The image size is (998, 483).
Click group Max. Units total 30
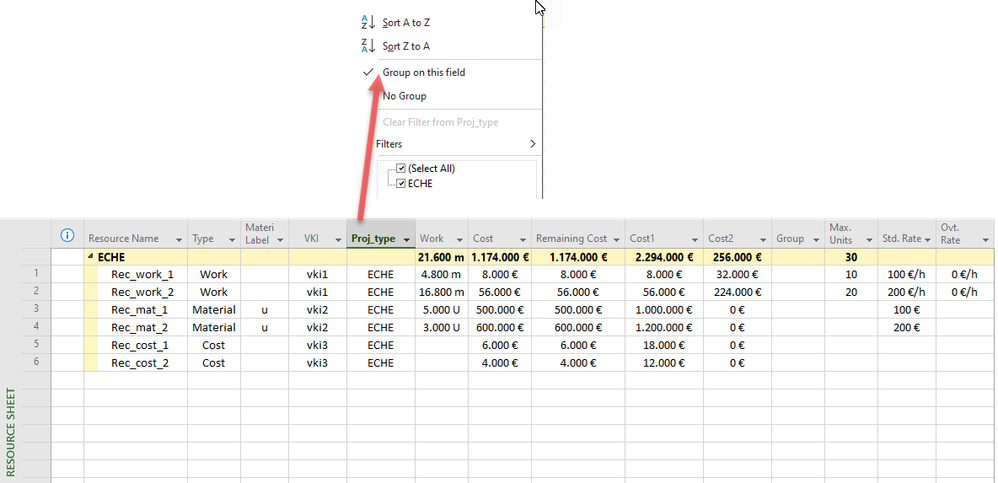coord(851,257)
